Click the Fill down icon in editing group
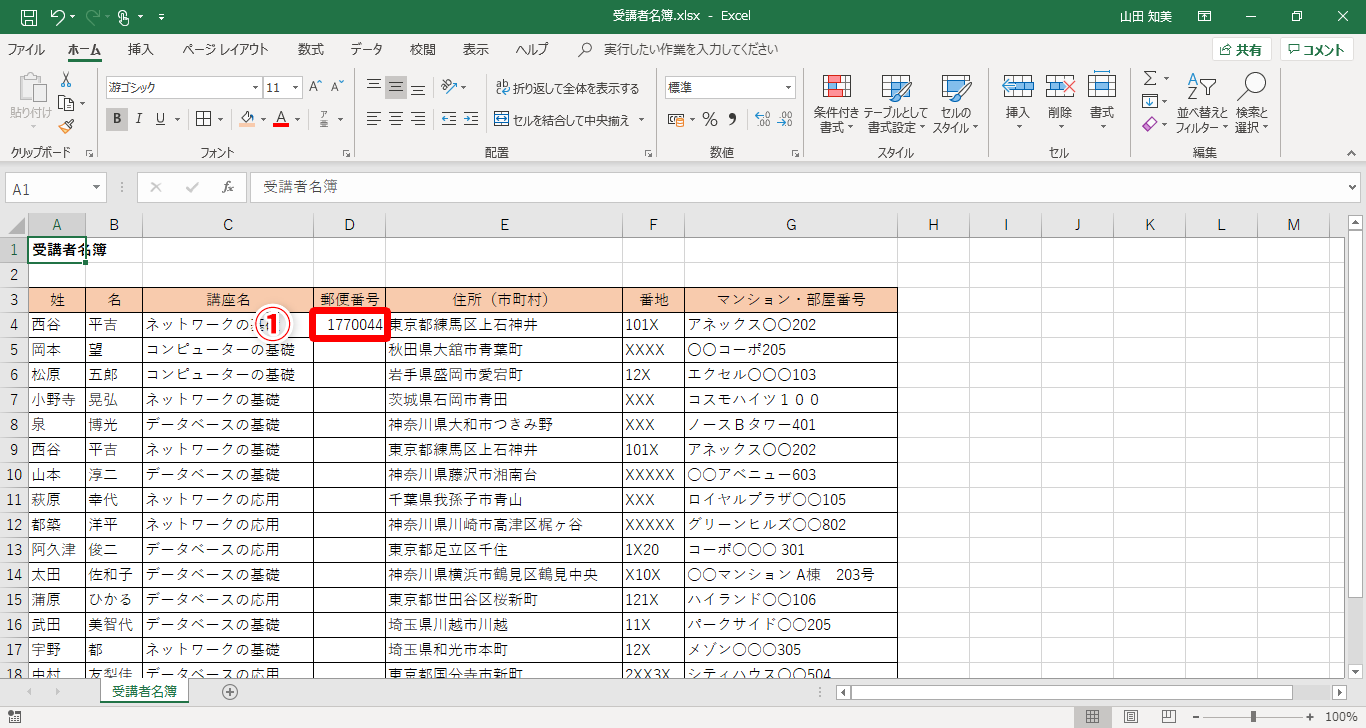Image resolution: width=1366 pixels, height=728 pixels. (1150, 101)
